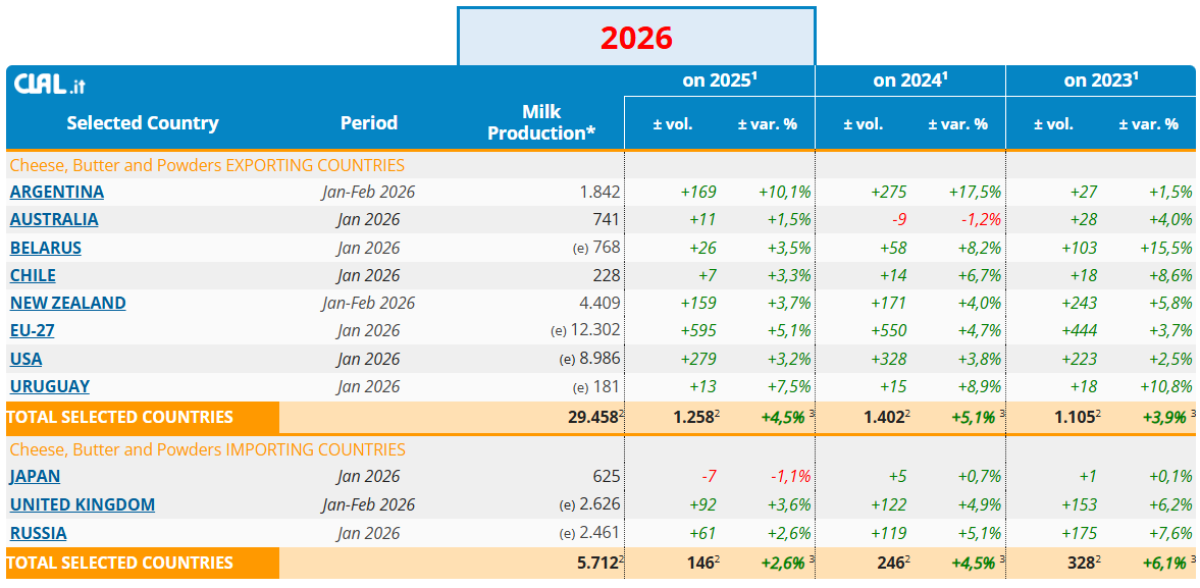Click the Selected Country column header
Screen dimensions: 1200x588
142,124
